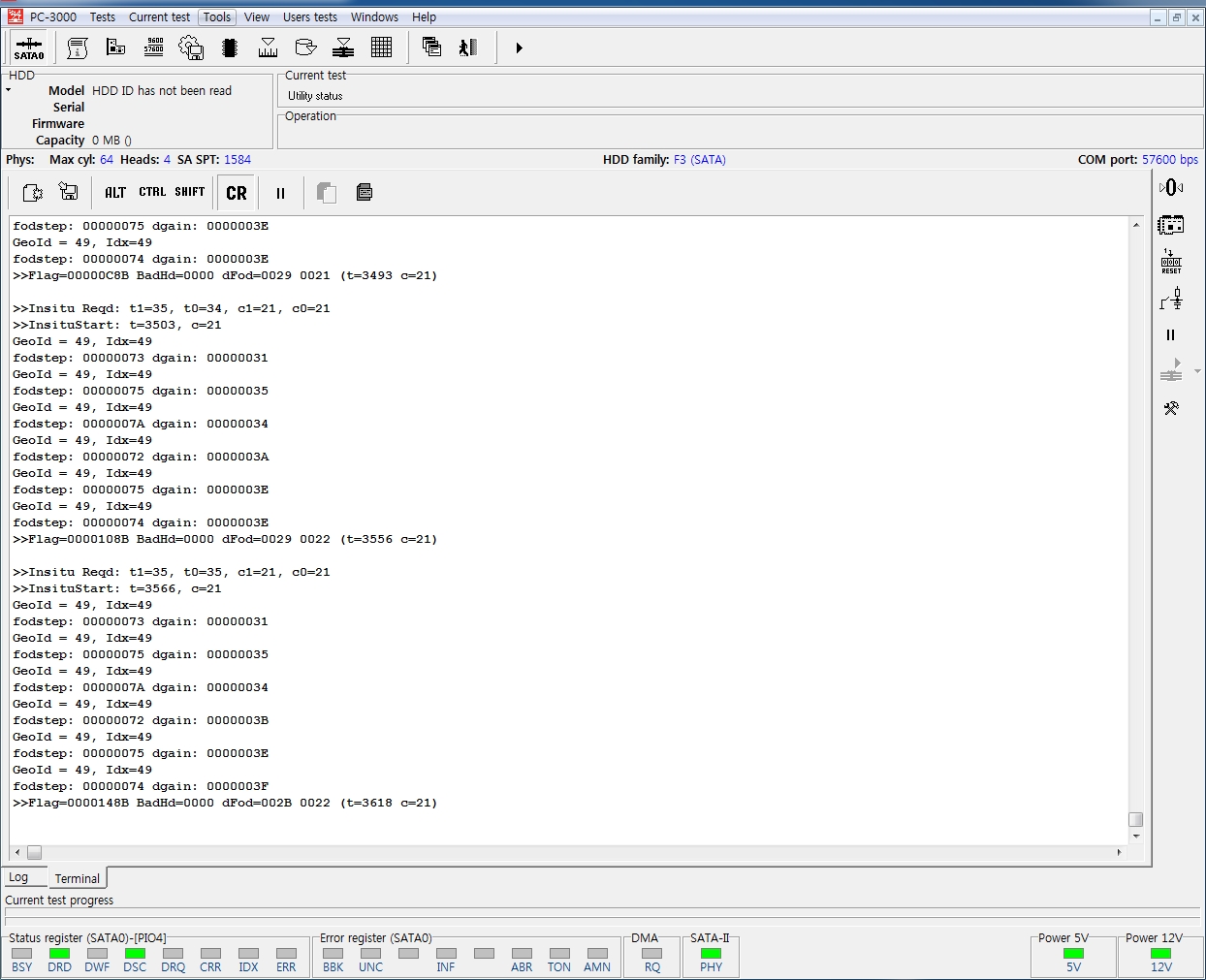Click the terminal keyboard icon
The image size is (1206, 980).
tap(365, 193)
